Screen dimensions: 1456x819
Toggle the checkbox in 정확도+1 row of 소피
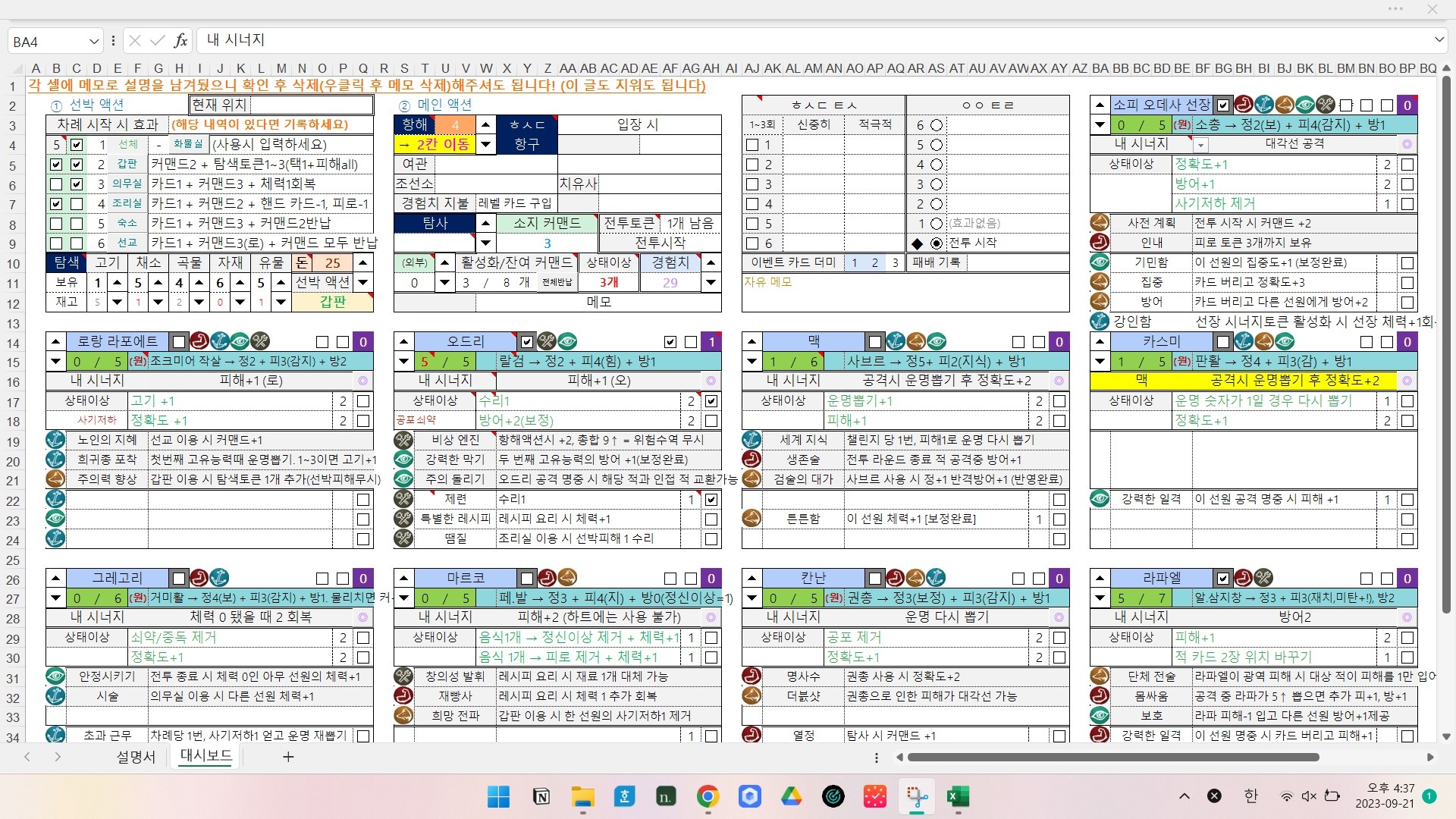pos(1407,164)
